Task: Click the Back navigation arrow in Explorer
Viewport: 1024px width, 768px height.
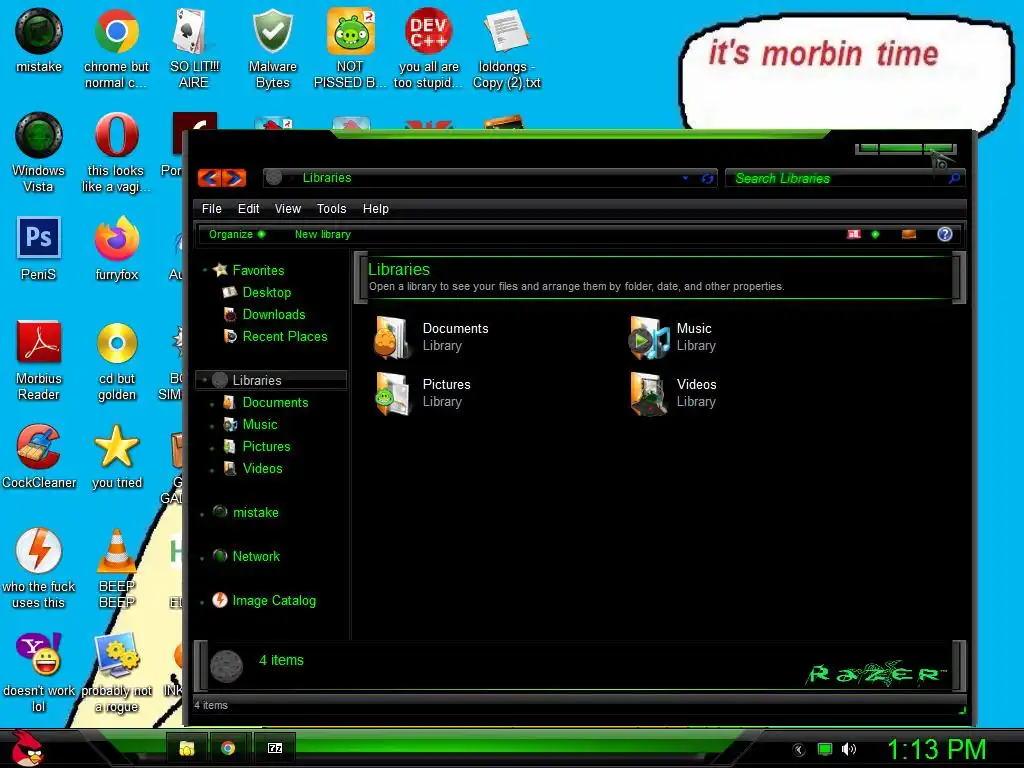Action: 210,178
